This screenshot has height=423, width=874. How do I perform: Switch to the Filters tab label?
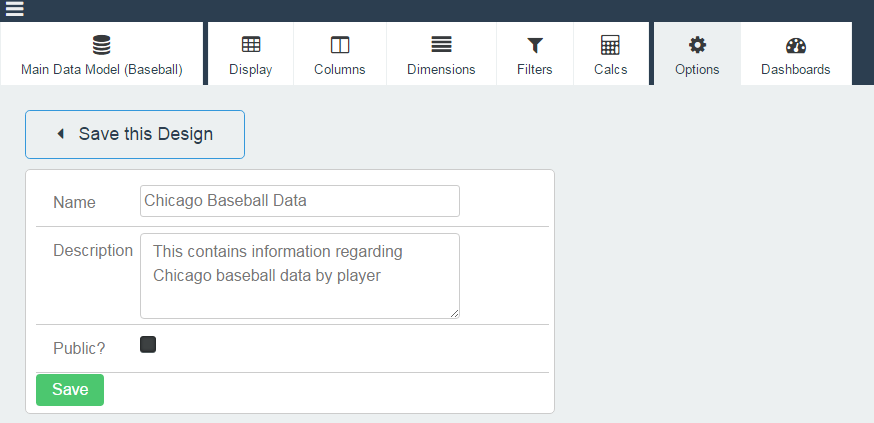click(x=535, y=70)
